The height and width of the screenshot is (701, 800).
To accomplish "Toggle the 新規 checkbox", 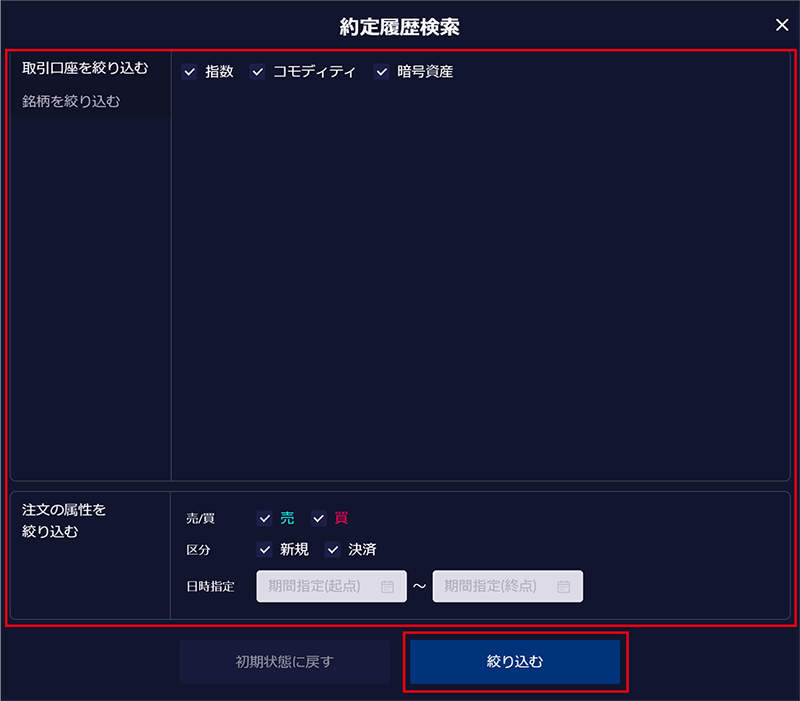I will coord(264,549).
